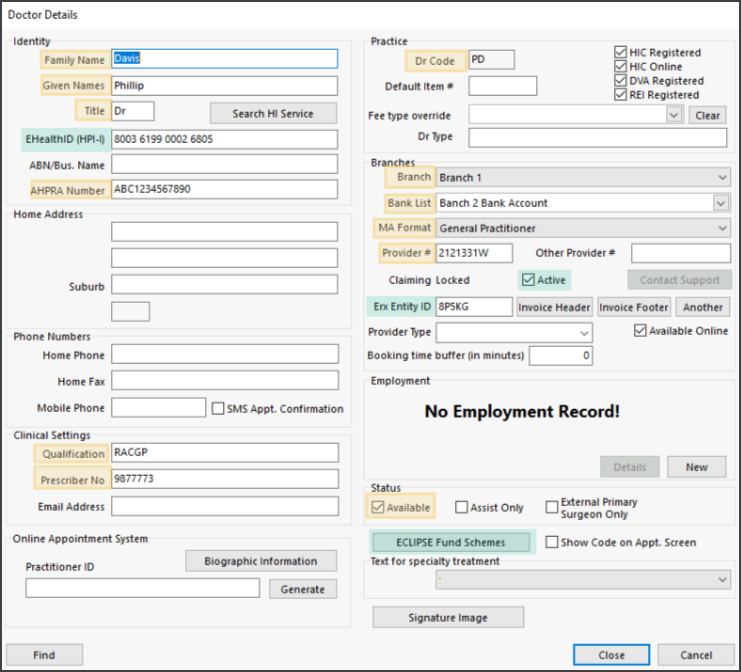This screenshot has width=741, height=672.
Task: Open the Signature Image dialog
Action: pyautogui.click(x=448, y=618)
